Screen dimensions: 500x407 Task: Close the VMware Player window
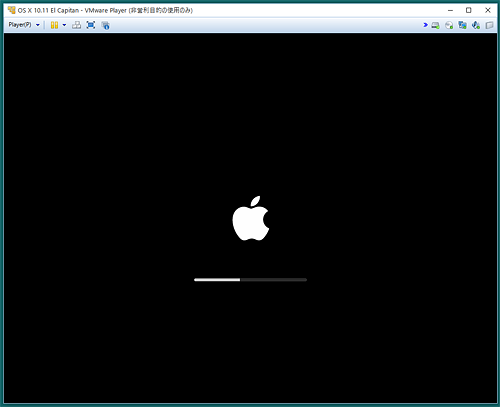click(488, 10)
